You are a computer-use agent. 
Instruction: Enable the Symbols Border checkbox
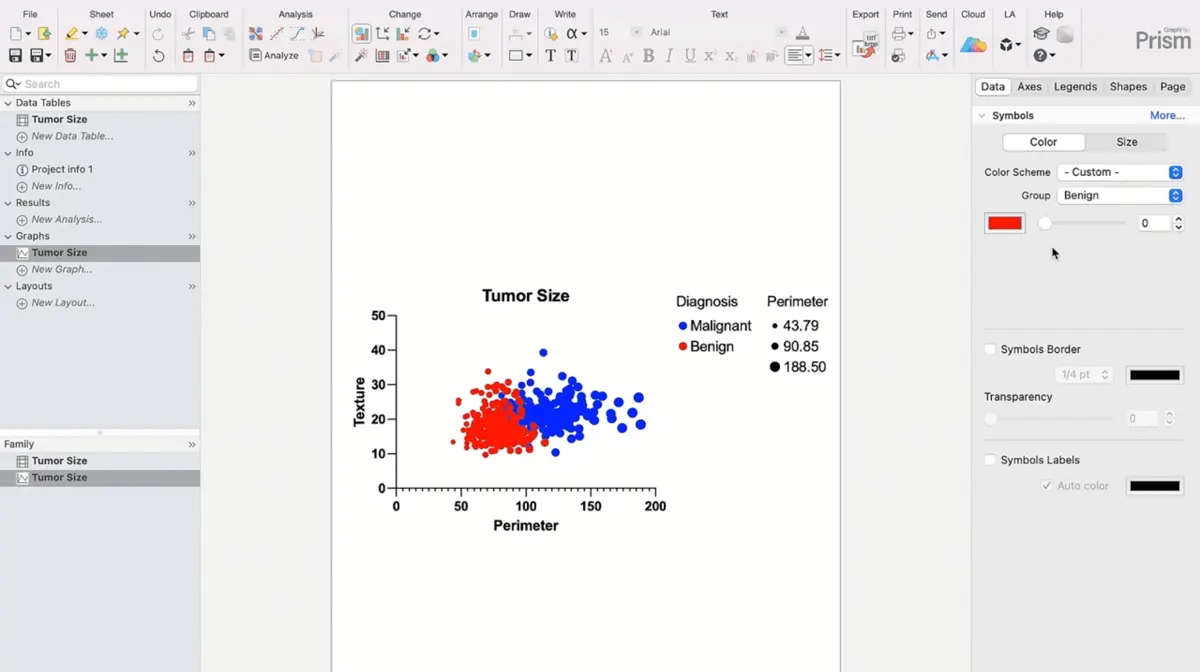pyautogui.click(x=990, y=349)
